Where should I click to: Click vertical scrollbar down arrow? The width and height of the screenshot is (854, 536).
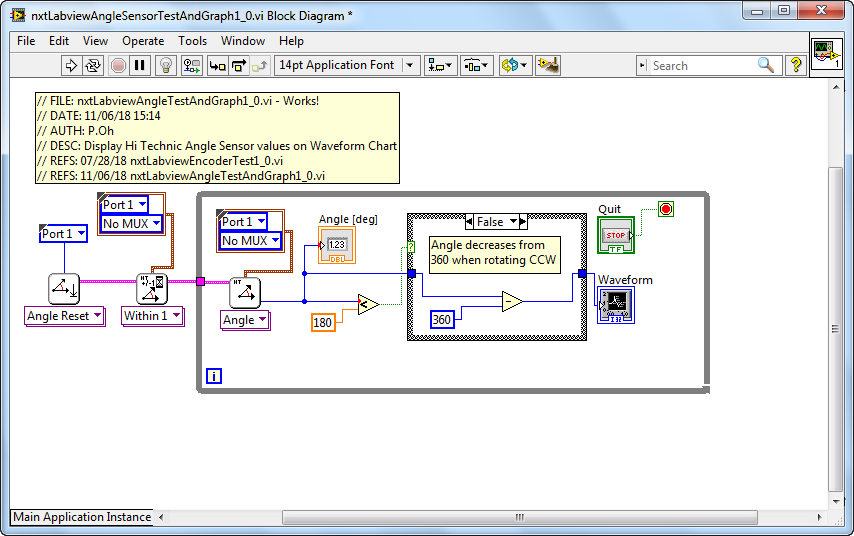836,502
